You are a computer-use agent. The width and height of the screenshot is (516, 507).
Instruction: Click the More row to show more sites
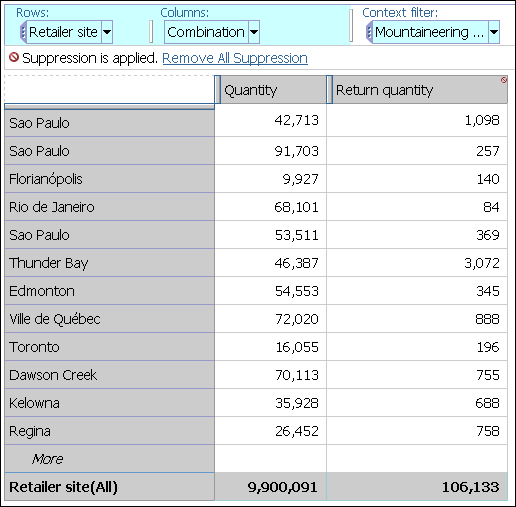(47, 459)
